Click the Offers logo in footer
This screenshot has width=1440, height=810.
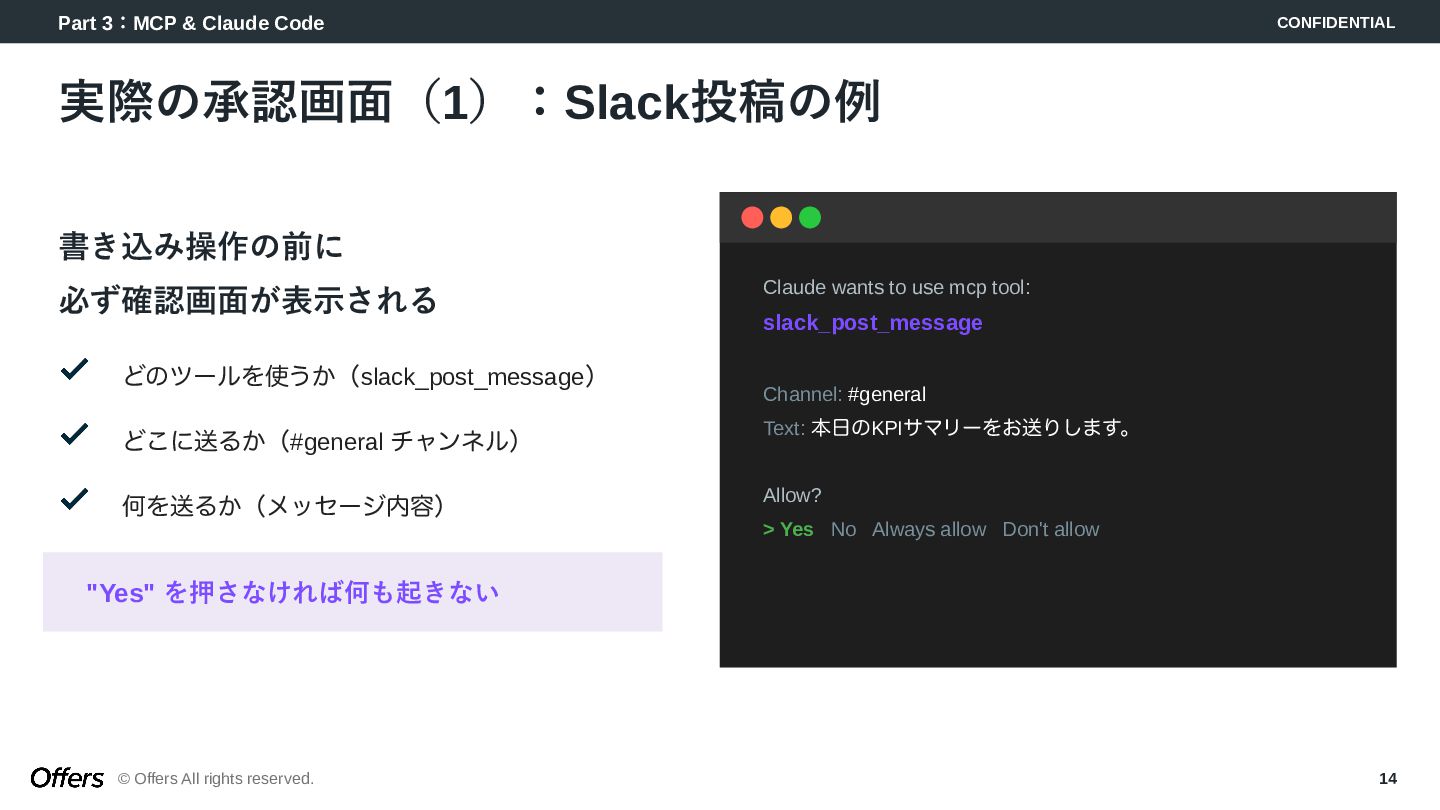67,778
